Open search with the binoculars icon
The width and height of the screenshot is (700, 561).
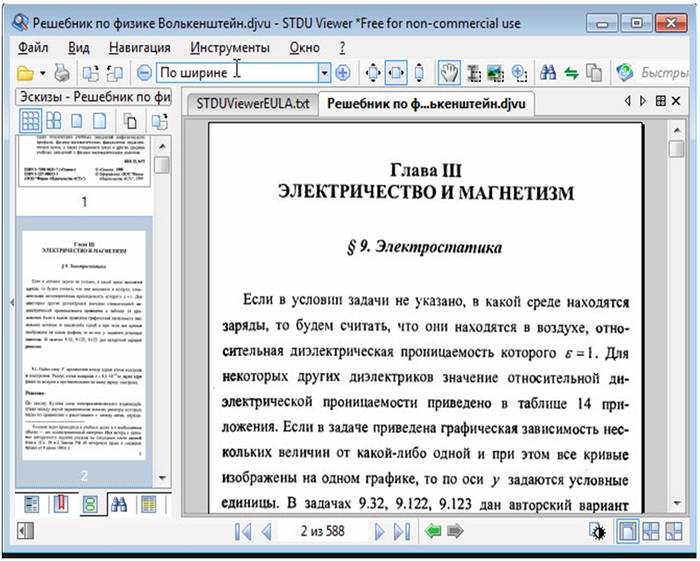pos(548,73)
